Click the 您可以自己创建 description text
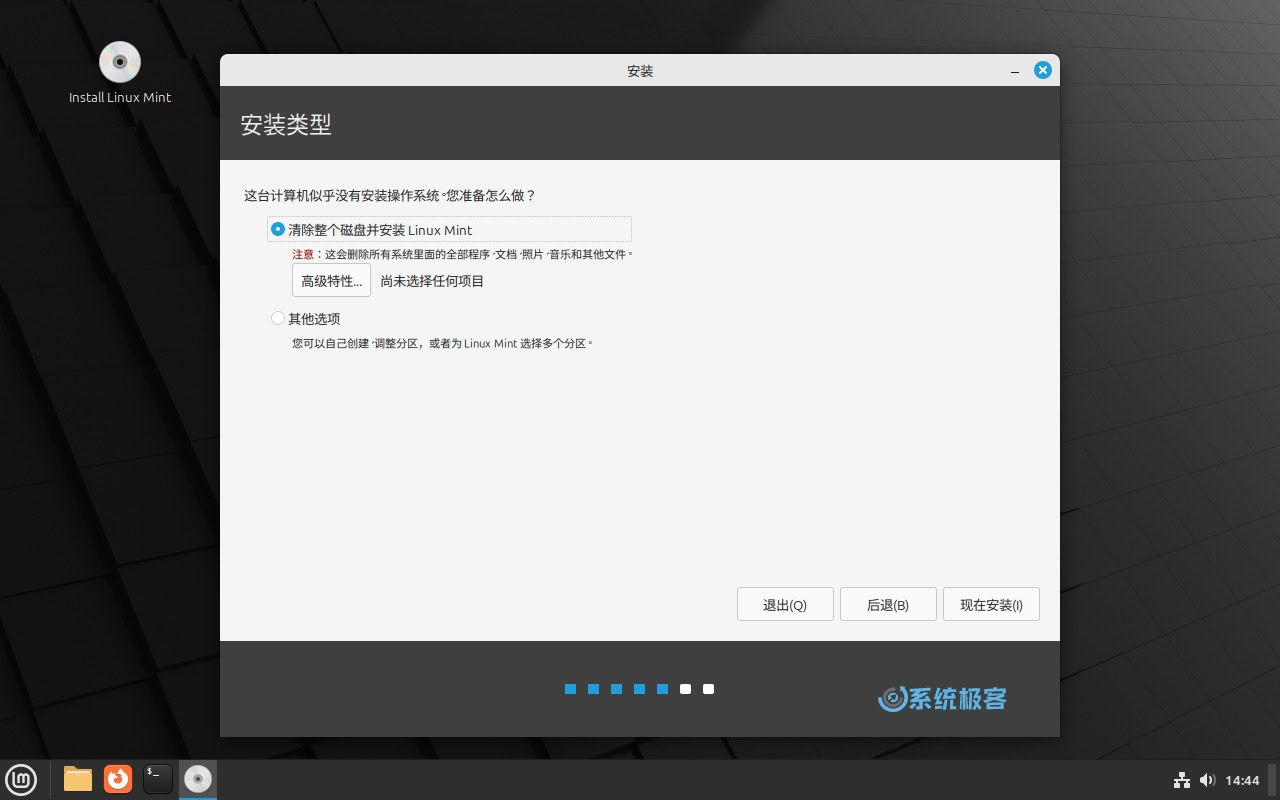Image resolution: width=1280 pixels, height=800 pixels. pos(442,343)
